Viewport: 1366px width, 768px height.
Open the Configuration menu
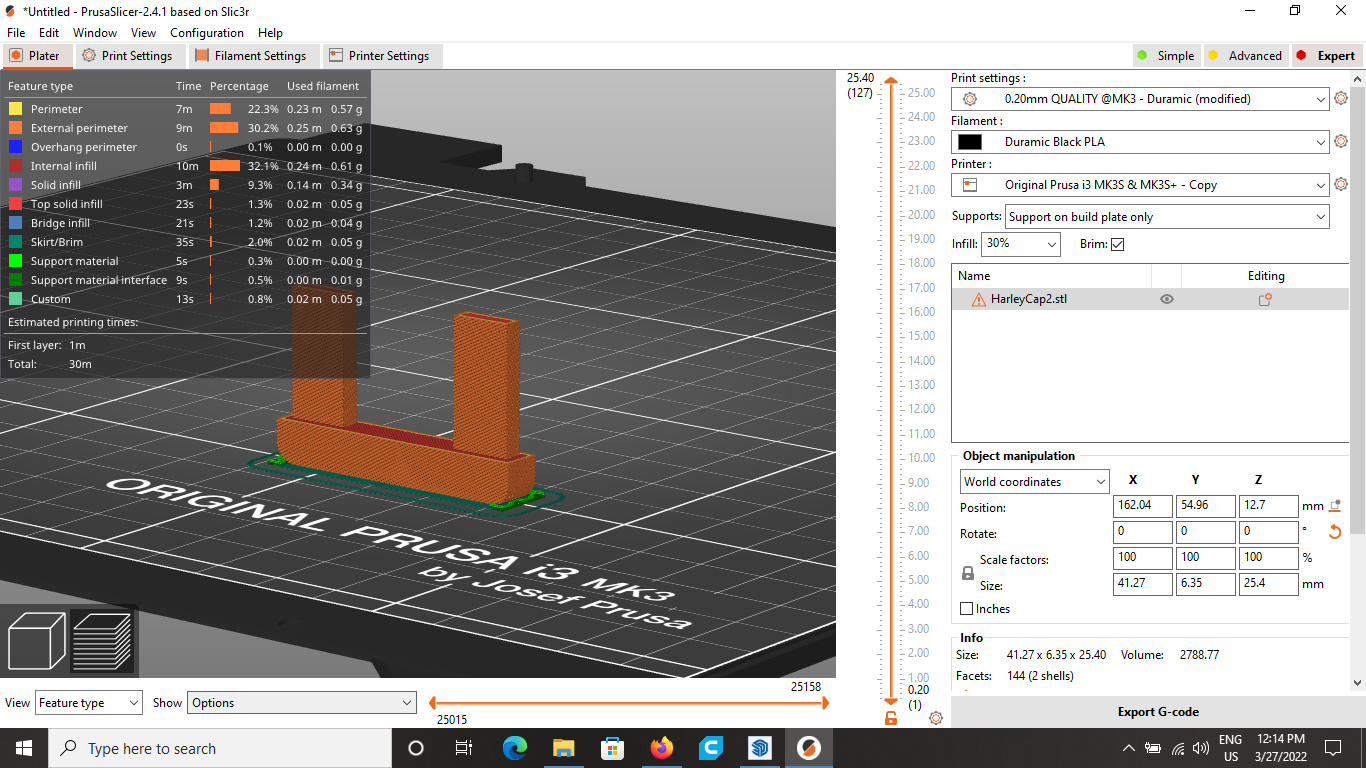pyautogui.click(x=207, y=32)
